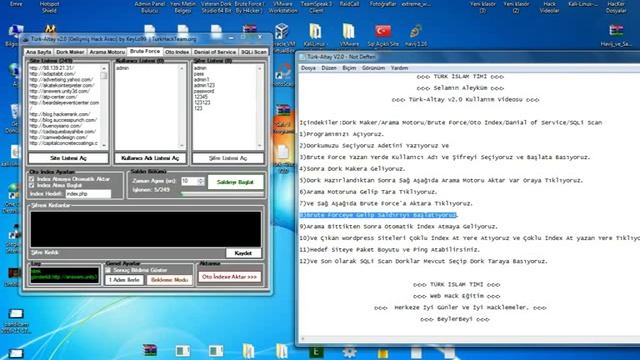Viewport: 640px width, 360px height.
Task: Open the Hotspot Shield desktop icon
Action: (x=50, y=29)
